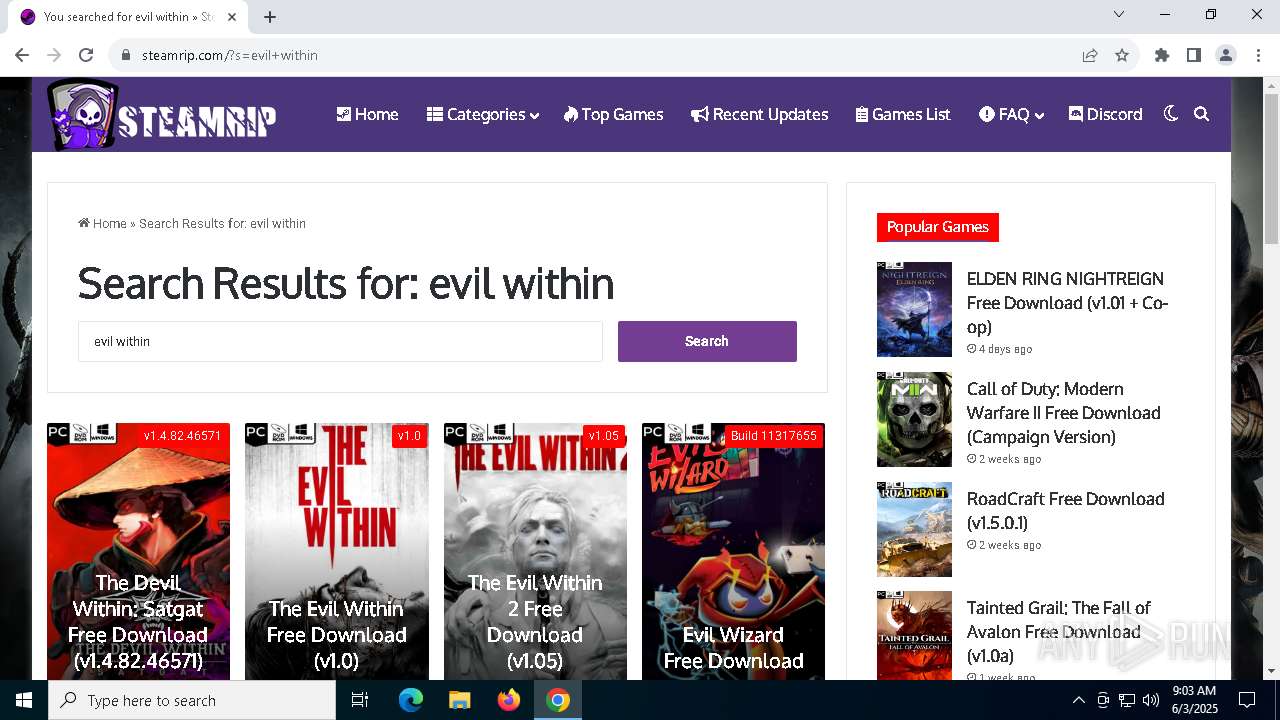Launch Firefox from taskbar
This screenshot has width=1280, height=720.
tap(509, 700)
